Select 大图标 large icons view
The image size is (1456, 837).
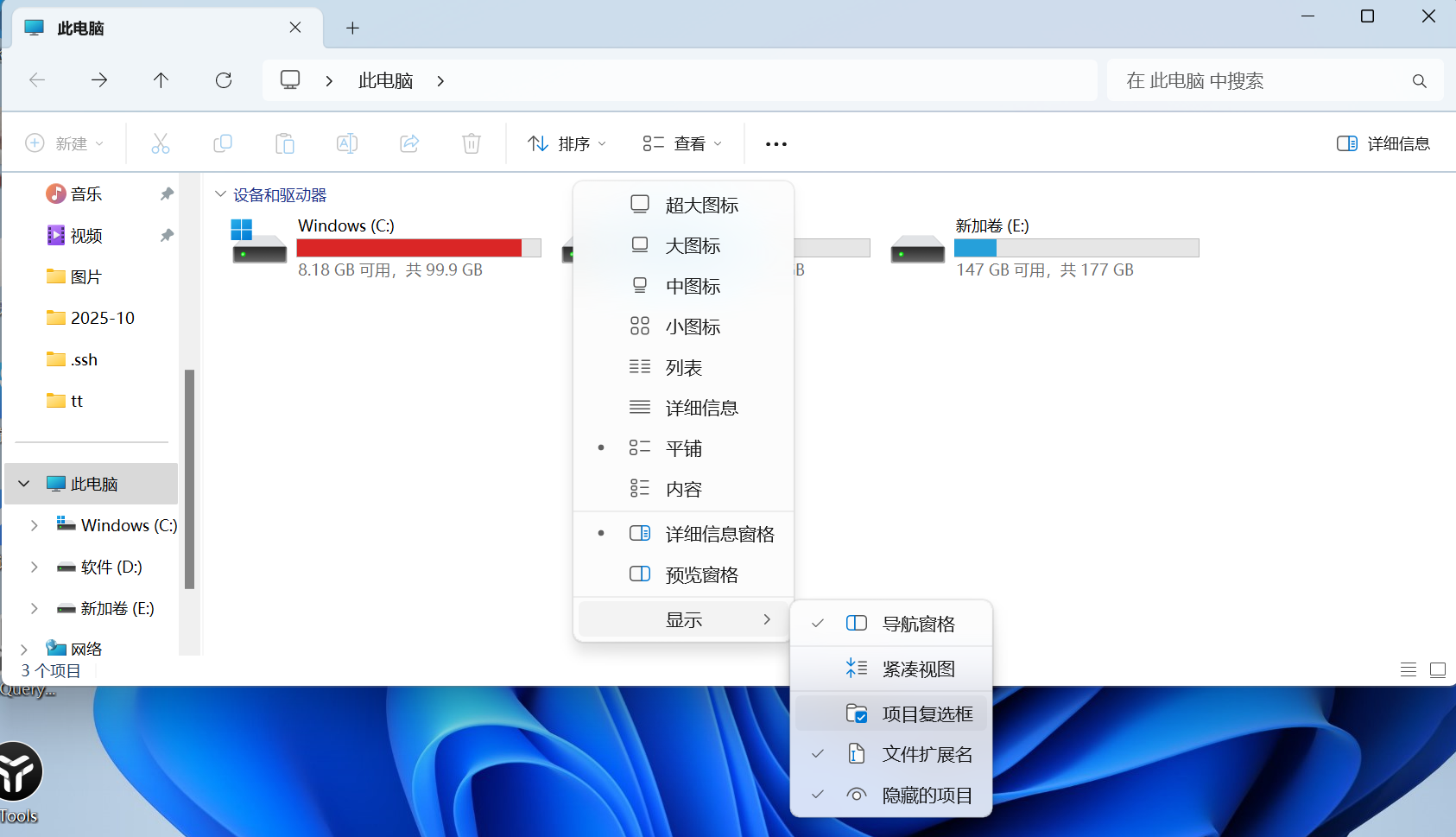point(693,245)
